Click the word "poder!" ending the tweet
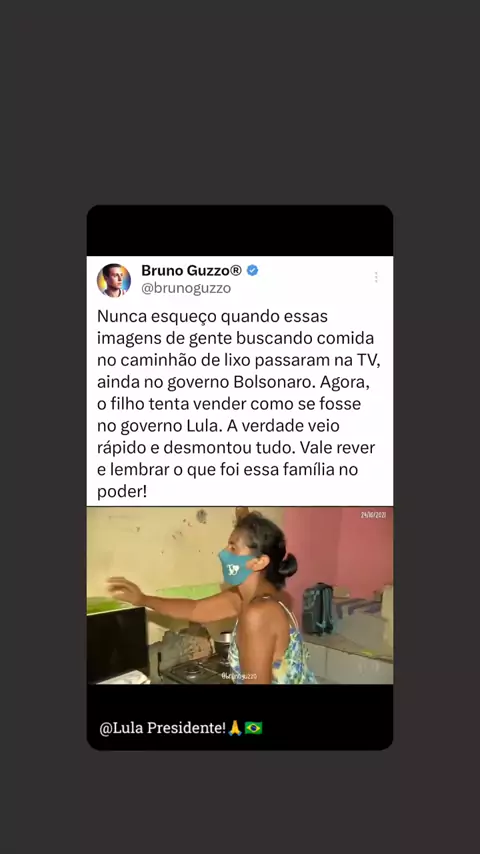 pos(123,492)
